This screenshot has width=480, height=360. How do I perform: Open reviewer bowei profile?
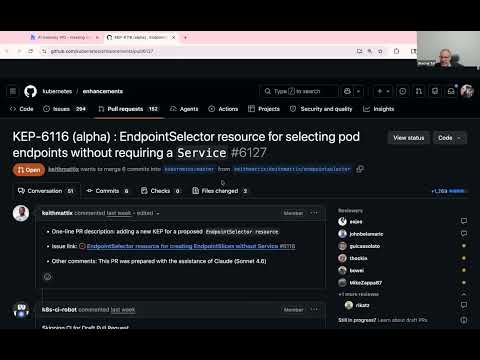point(356,270)
